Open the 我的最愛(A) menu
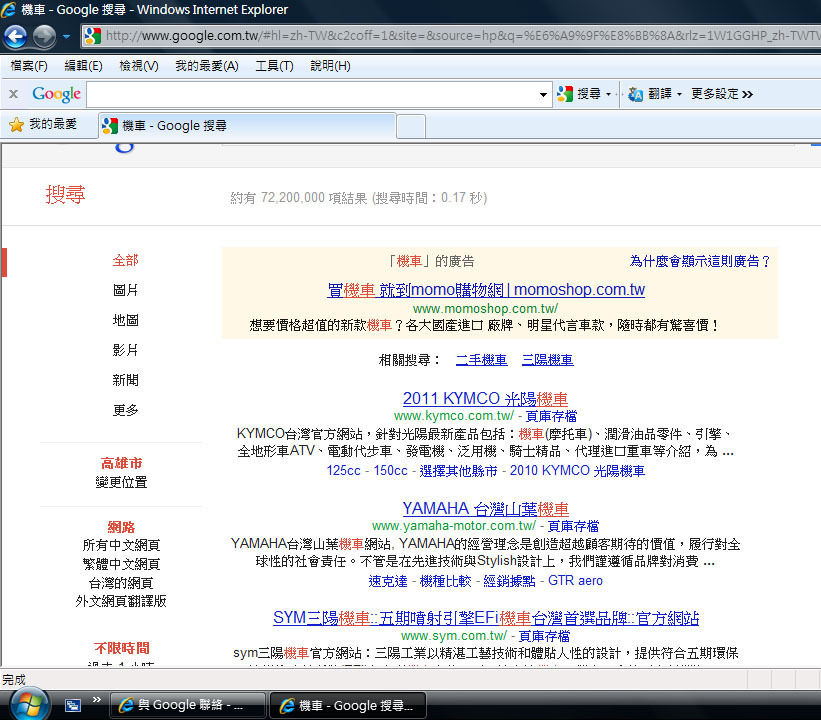The height and width of the screenshot is (720, 821). click(x=207, y=66)
